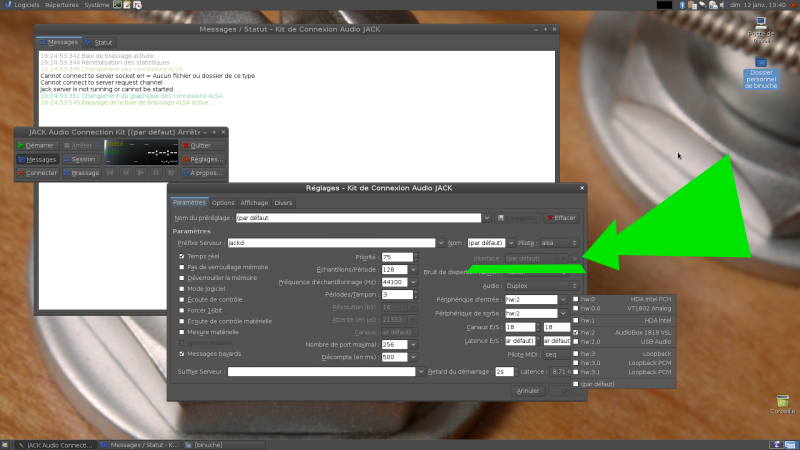Select the Affichage tab in Réglages
Screen dimensions: 800x450
(254, 203)
